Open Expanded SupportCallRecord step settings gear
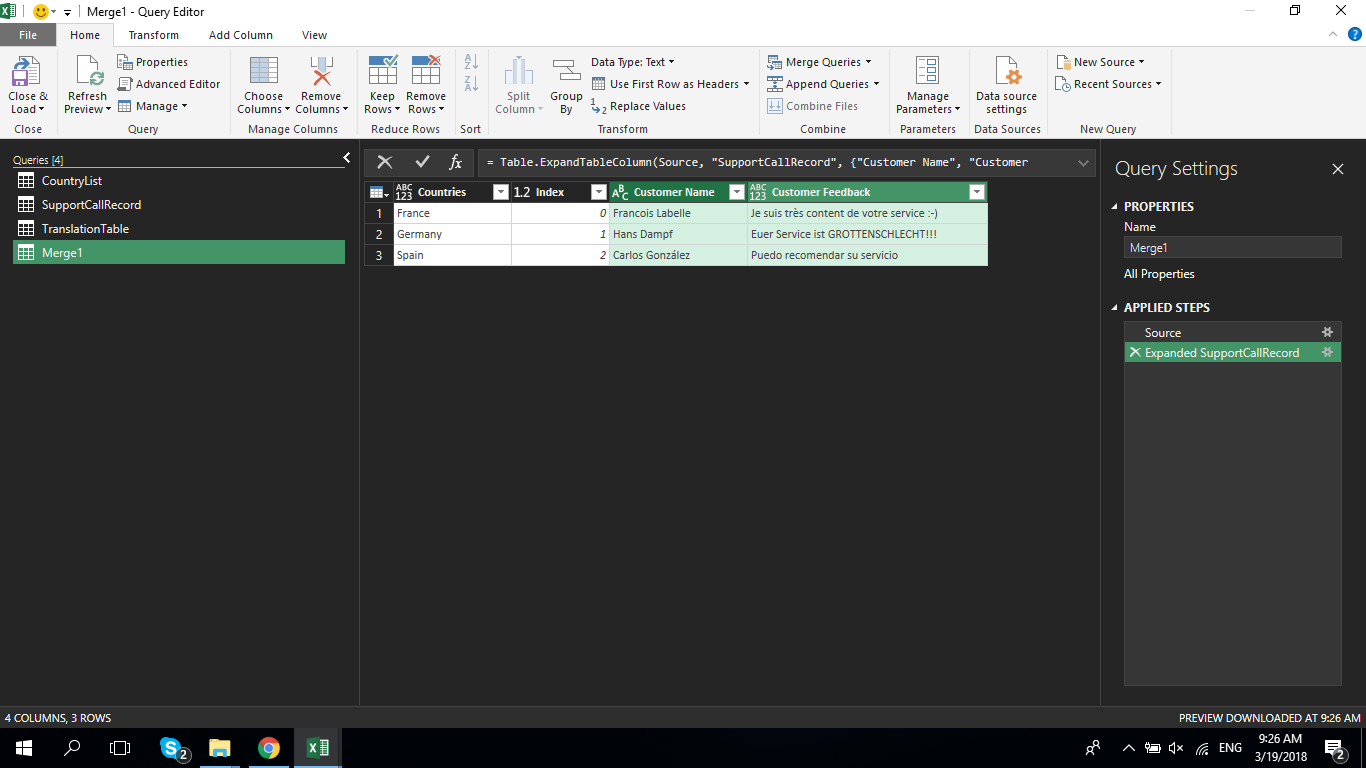Image resolution: width=1366 pixels, height=768 pixels. coord(1327,352)
